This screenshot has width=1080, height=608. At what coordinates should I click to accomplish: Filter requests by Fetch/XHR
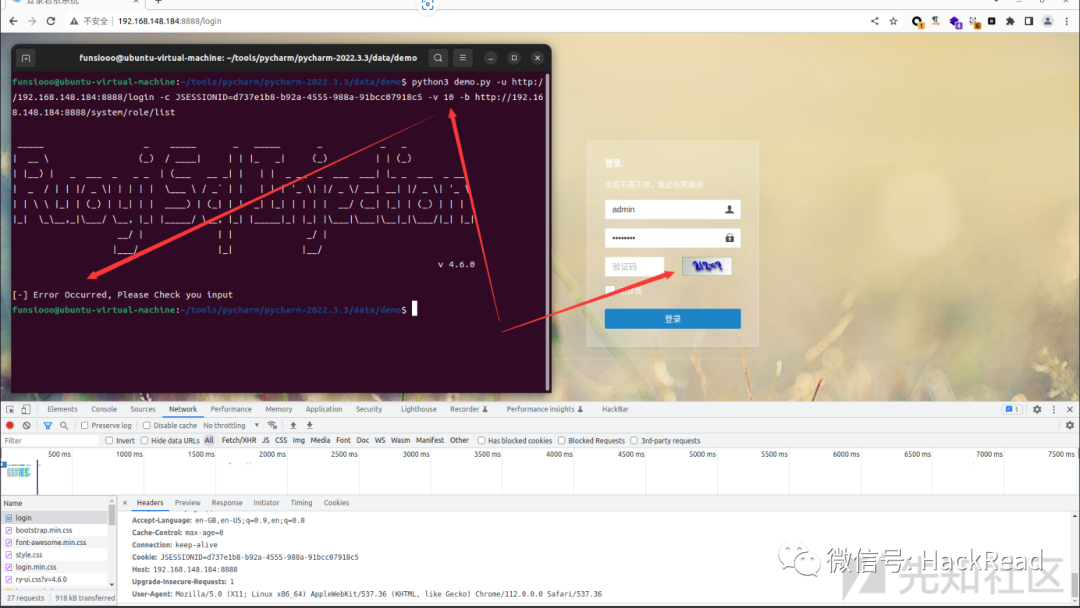pos(238,441)
